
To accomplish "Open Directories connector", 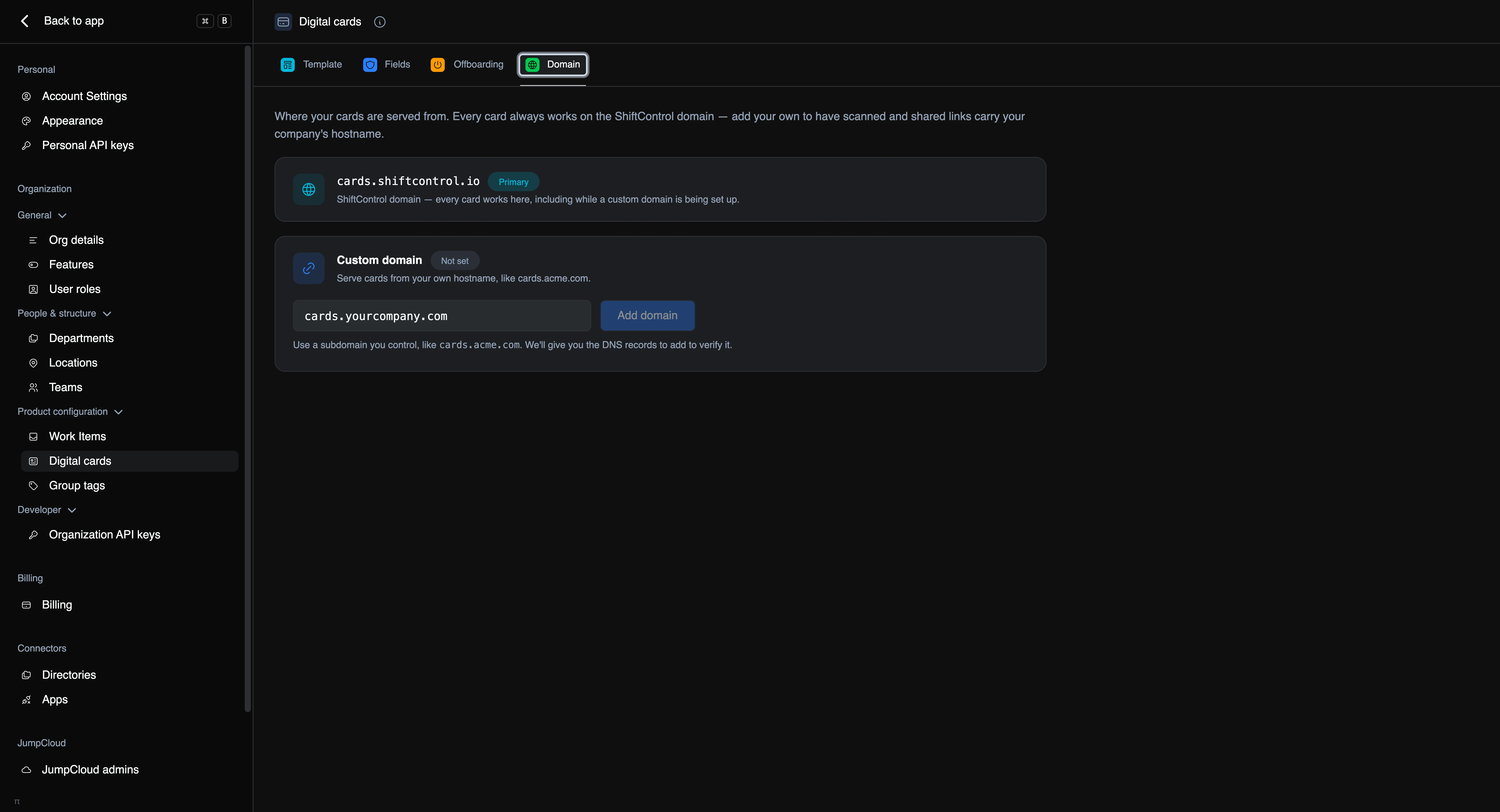I will (x=126, y=675).
